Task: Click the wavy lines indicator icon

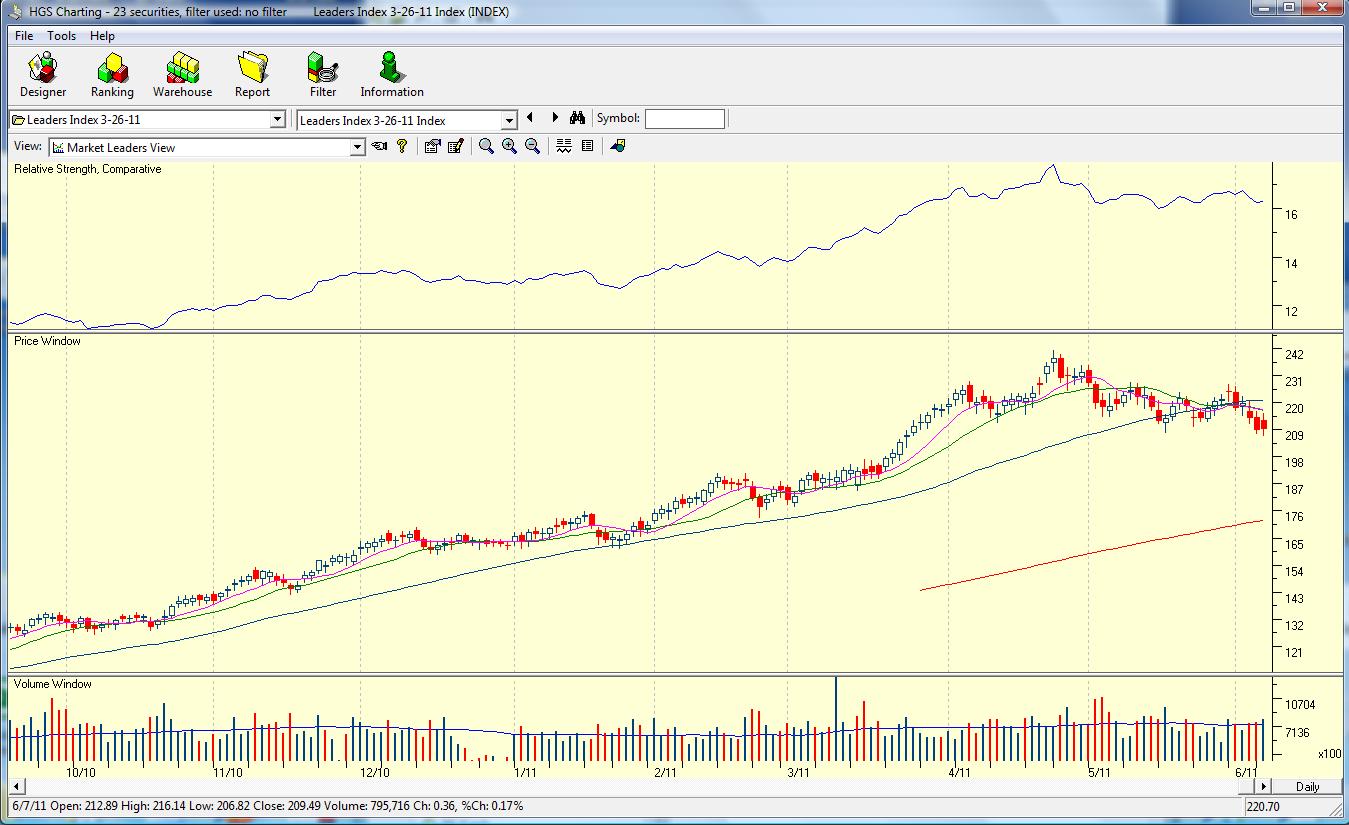Action: tap(564, 146)
